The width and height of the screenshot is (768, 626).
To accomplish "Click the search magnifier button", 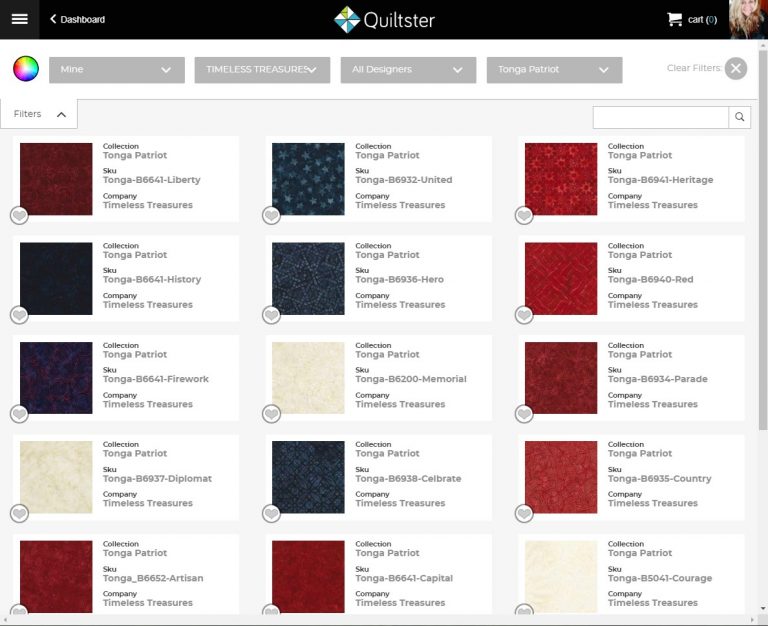I will [740, 117].
